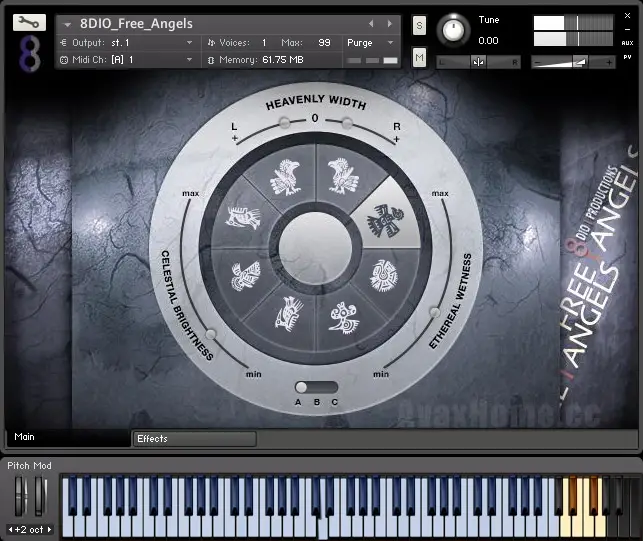Increase volume with the plus end
The height and width of the screenshot is (541, 643).
[x=609, y=62]
